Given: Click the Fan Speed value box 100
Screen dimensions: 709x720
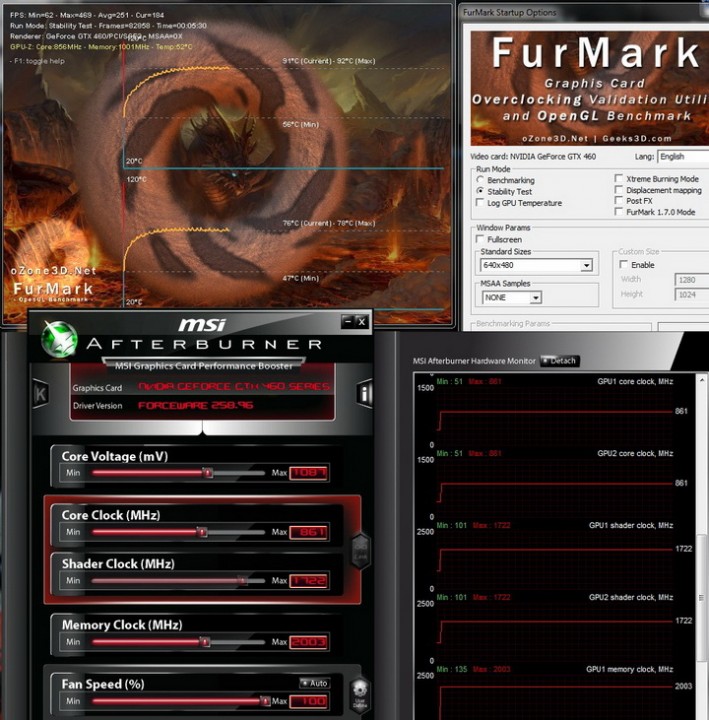Looking at the screenshot, I should (309, 701).
